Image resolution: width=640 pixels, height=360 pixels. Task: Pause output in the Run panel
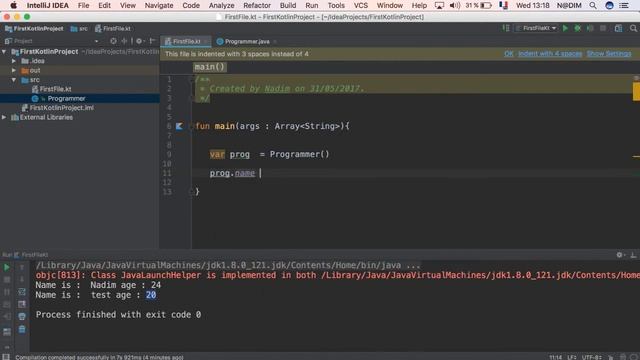[x=7, y=292]
